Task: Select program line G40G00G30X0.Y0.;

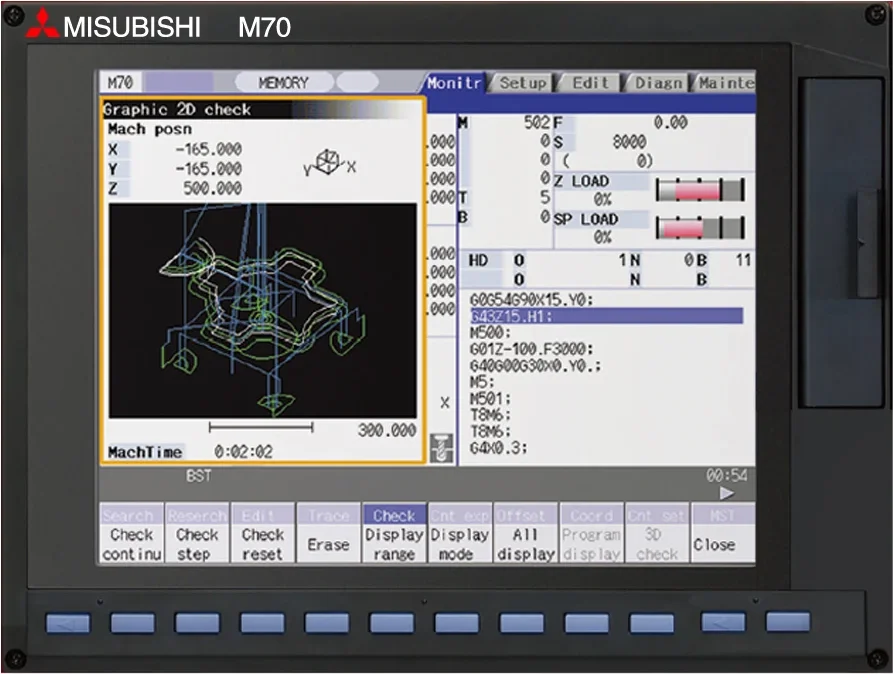Action: 535,365
